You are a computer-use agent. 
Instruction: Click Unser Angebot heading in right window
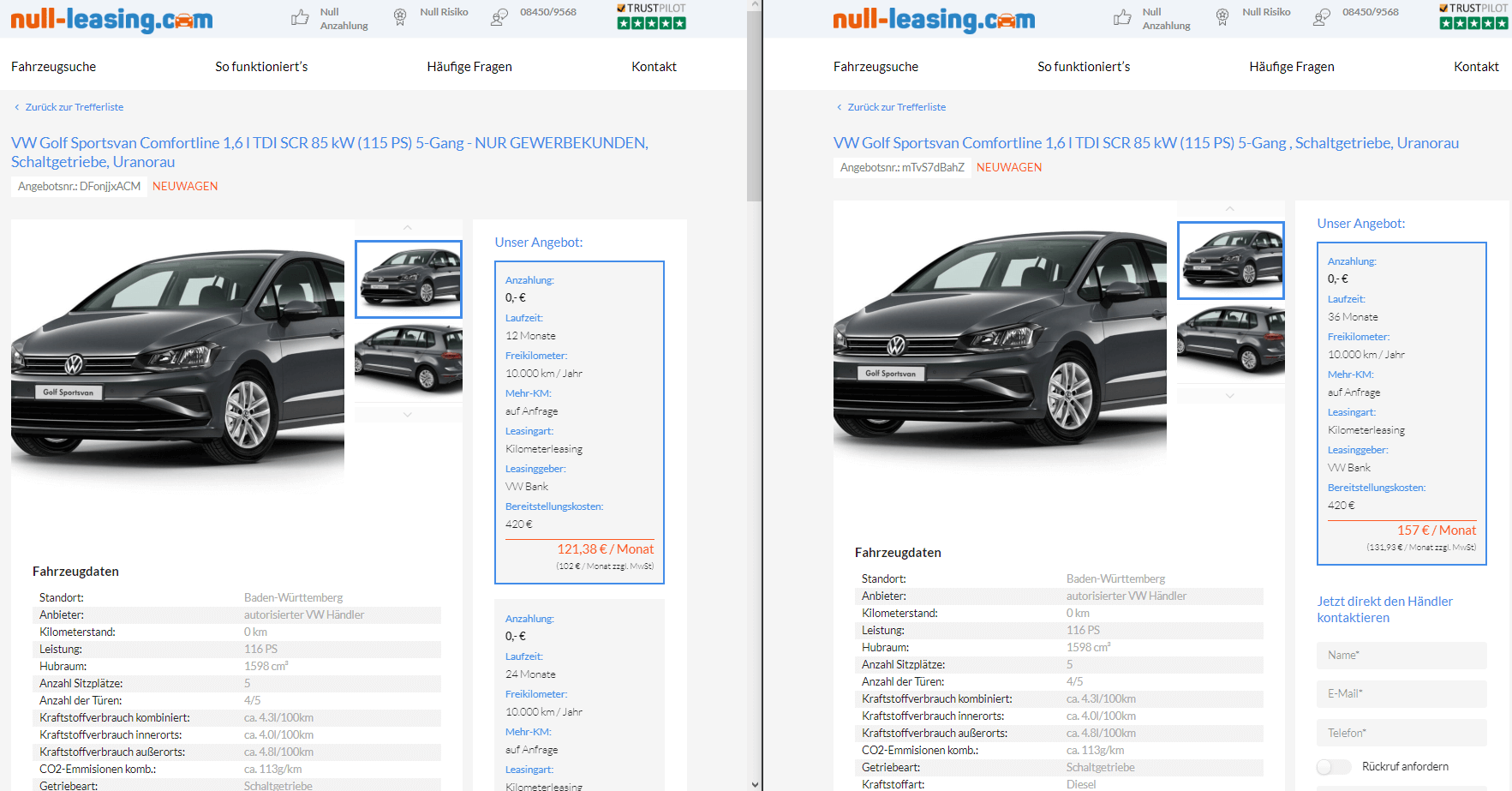point(1361,224)
